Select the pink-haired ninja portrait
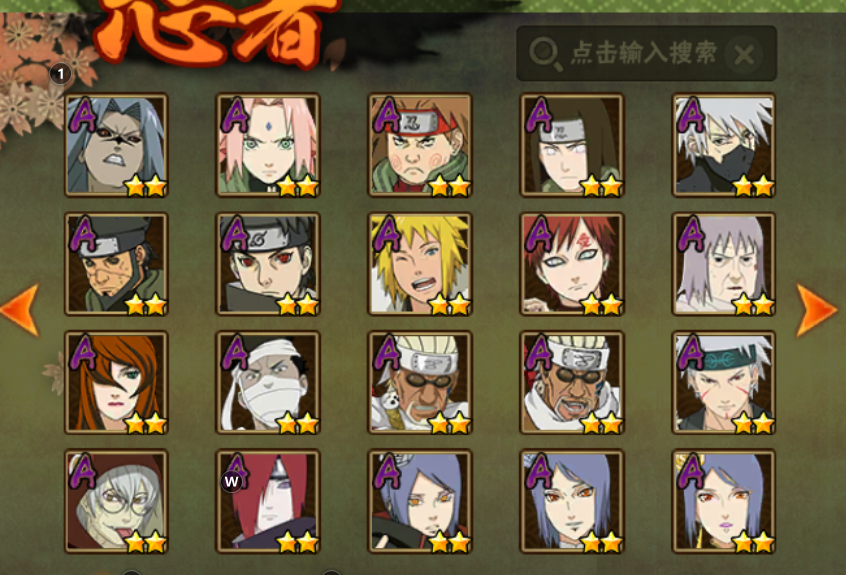The height and width of the screenshot is (575, 846). (x=268, y=145)
